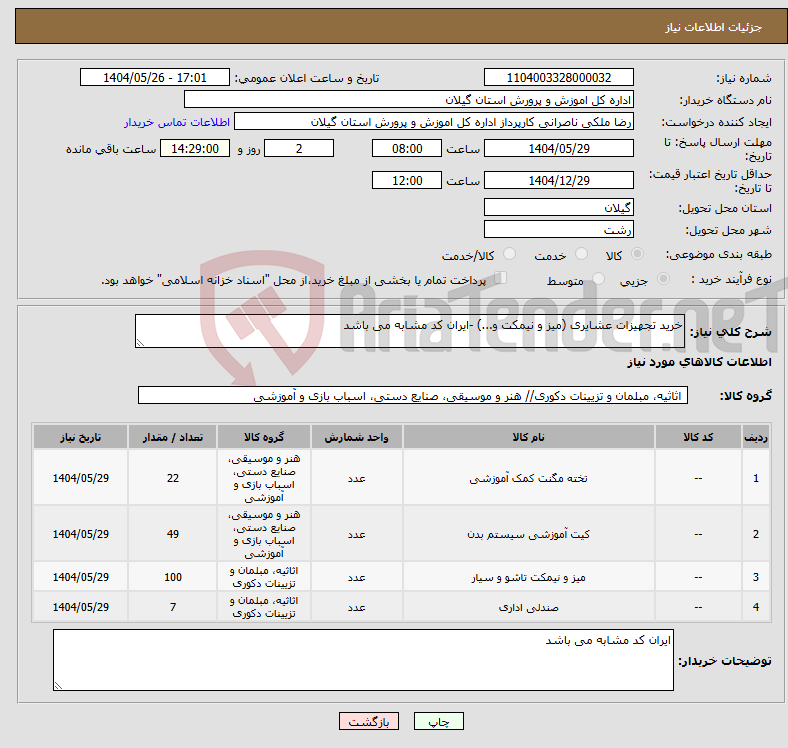This screenshot has width=788, height=748.
Task: Click the تاریخ نیاز column header
Action: (80, 437)
